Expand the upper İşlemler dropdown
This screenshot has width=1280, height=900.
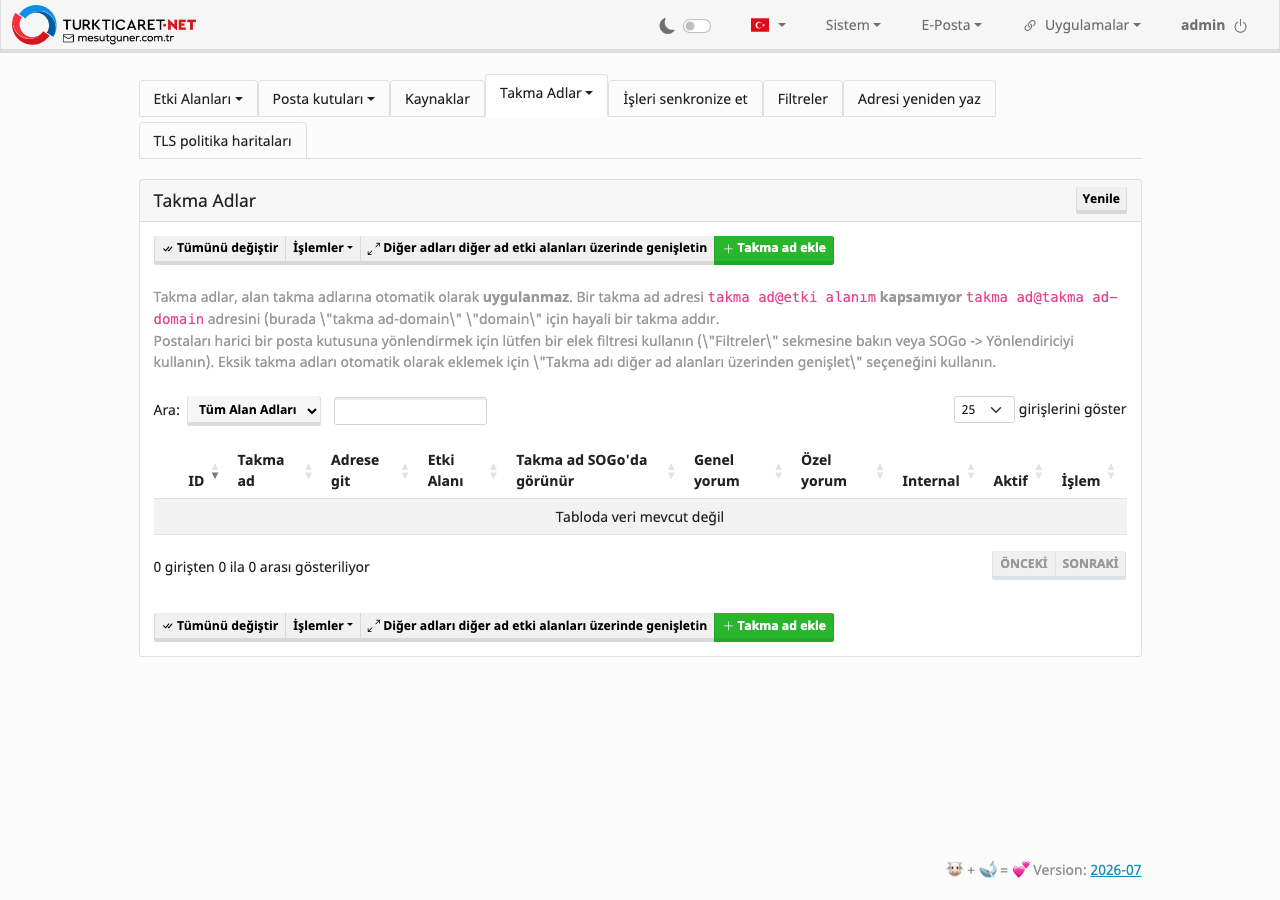pyautogui.click(x=323, y=248)
